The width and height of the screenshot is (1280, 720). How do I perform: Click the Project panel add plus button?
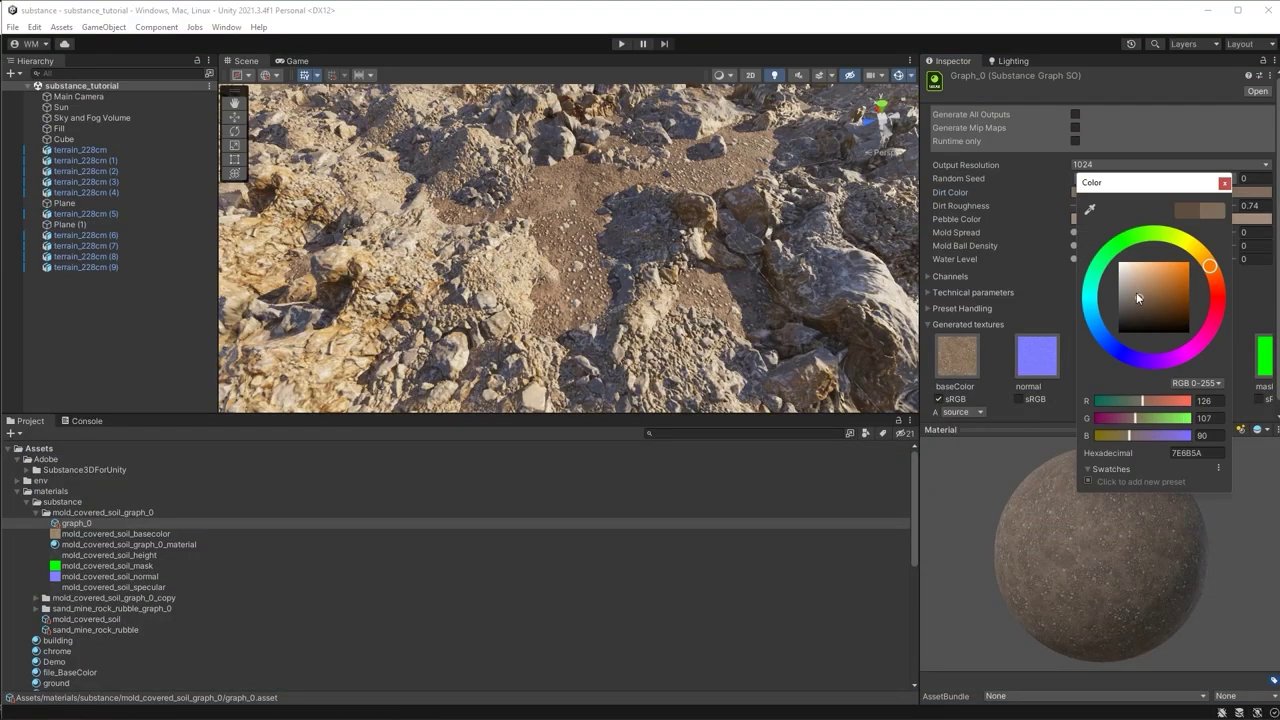coord(13,434)
